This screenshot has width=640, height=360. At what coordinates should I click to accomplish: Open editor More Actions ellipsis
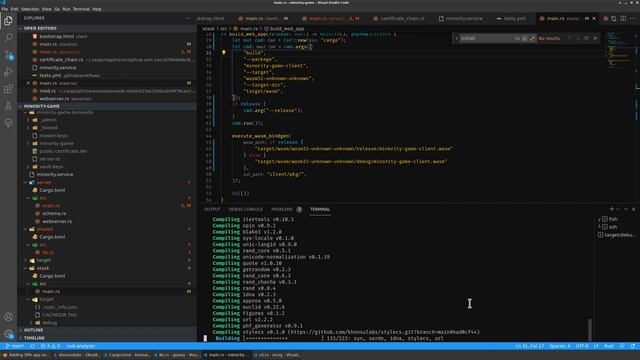tap(633, 18)
